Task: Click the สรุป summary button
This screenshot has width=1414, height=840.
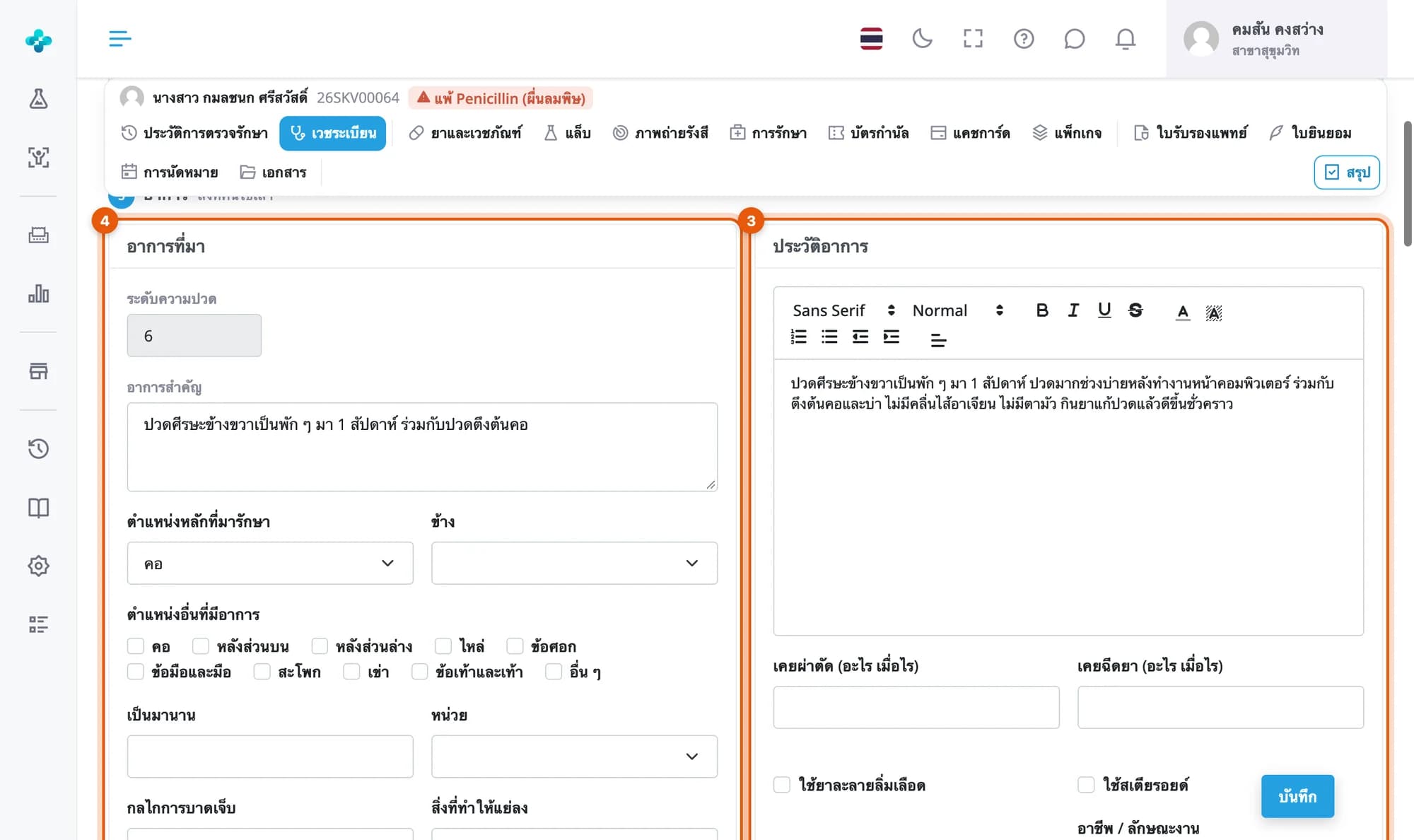Action: (1347, 173)
